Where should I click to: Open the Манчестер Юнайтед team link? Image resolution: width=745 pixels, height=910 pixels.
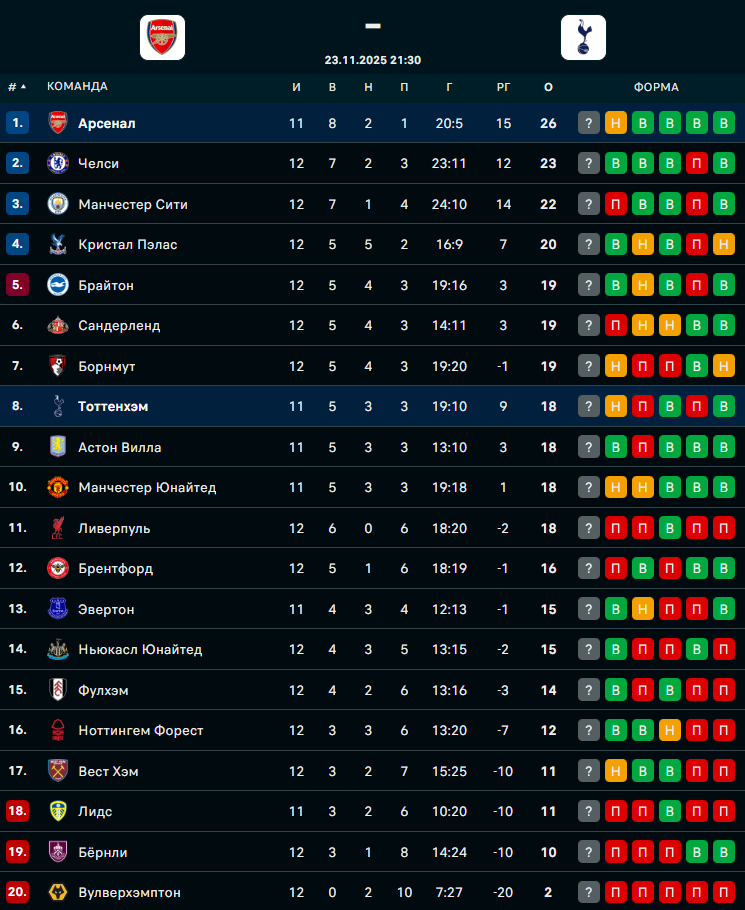click(x=147, y=488)
